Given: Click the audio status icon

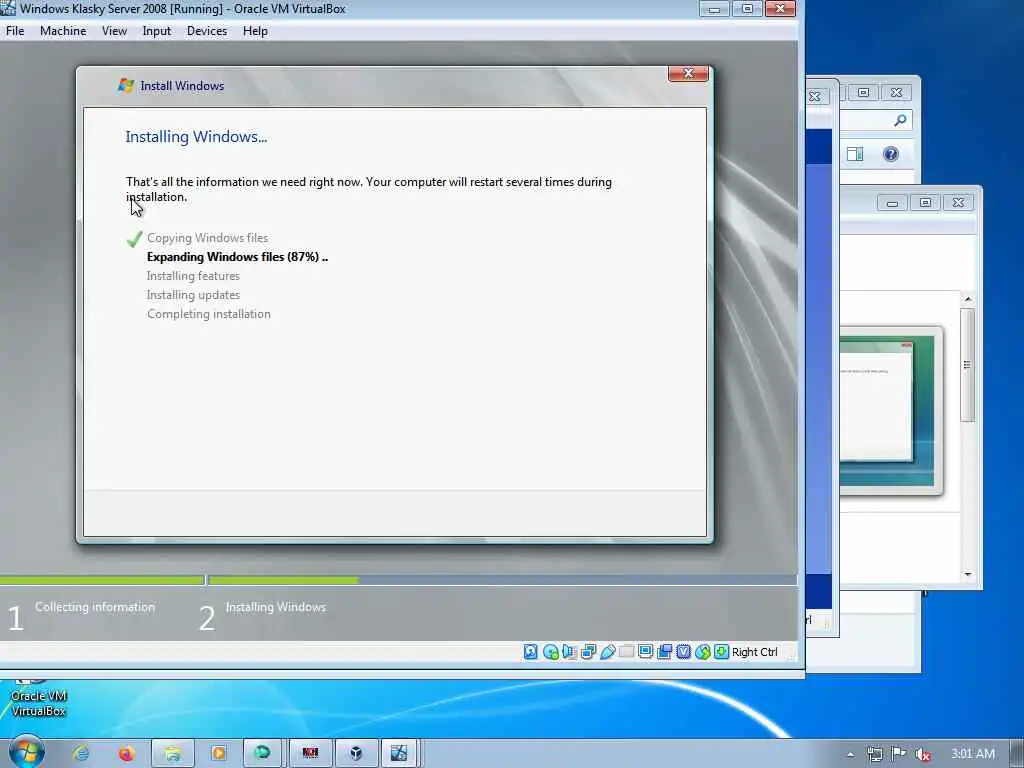Looking at the screenshot, I should [x=569, y=652].
